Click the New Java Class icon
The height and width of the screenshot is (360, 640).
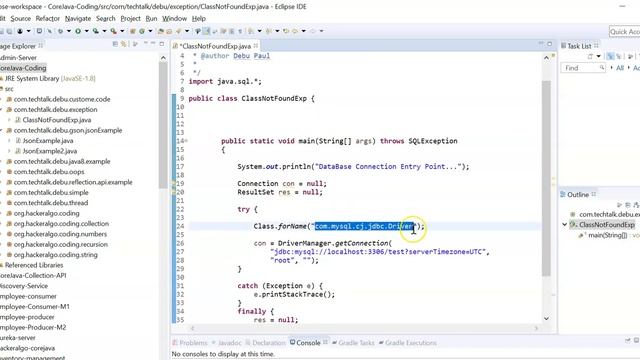[x=142, y=31]
